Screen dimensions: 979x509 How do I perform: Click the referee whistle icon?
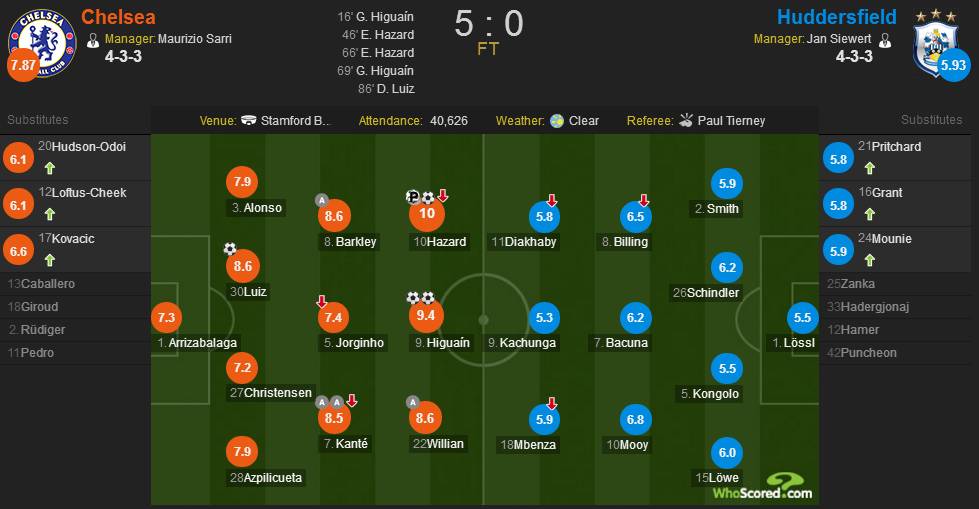[x=686, y=121]
